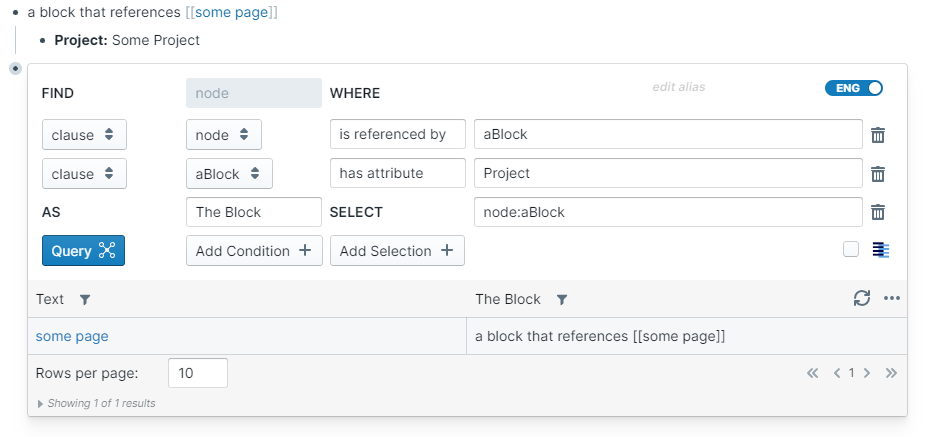Open the first clause type dropdown

pyautogui.click(x=84, y=135)
